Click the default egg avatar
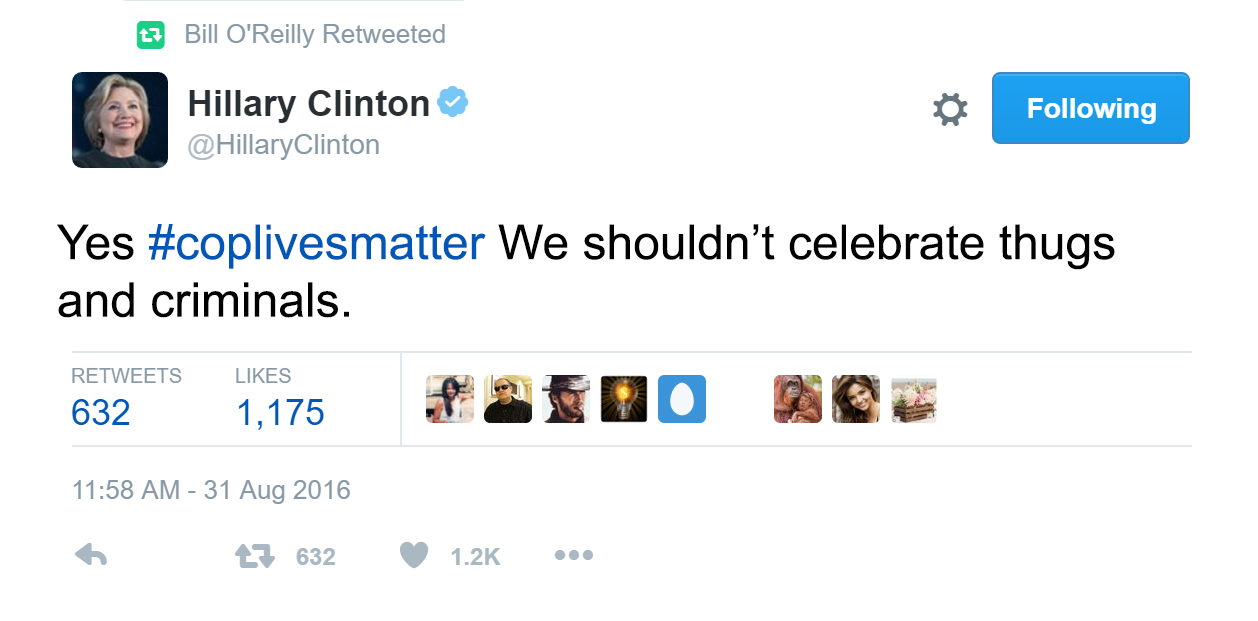This screenshot has width=1258, height=621. 682,399
